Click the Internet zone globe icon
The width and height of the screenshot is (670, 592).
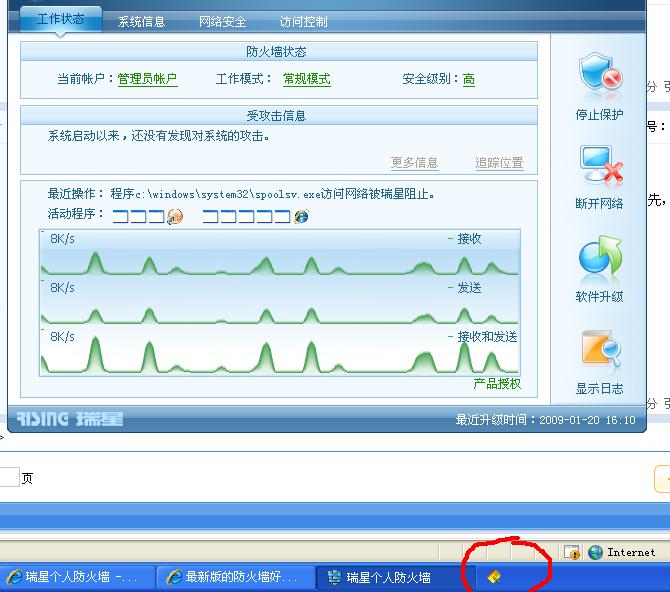595,552
